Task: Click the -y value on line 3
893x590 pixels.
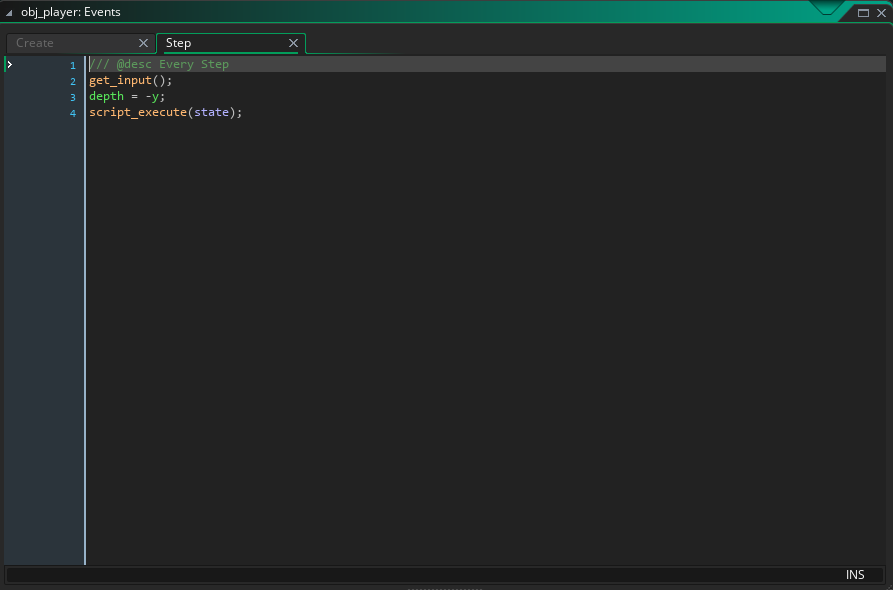Action: coord(152,96)
